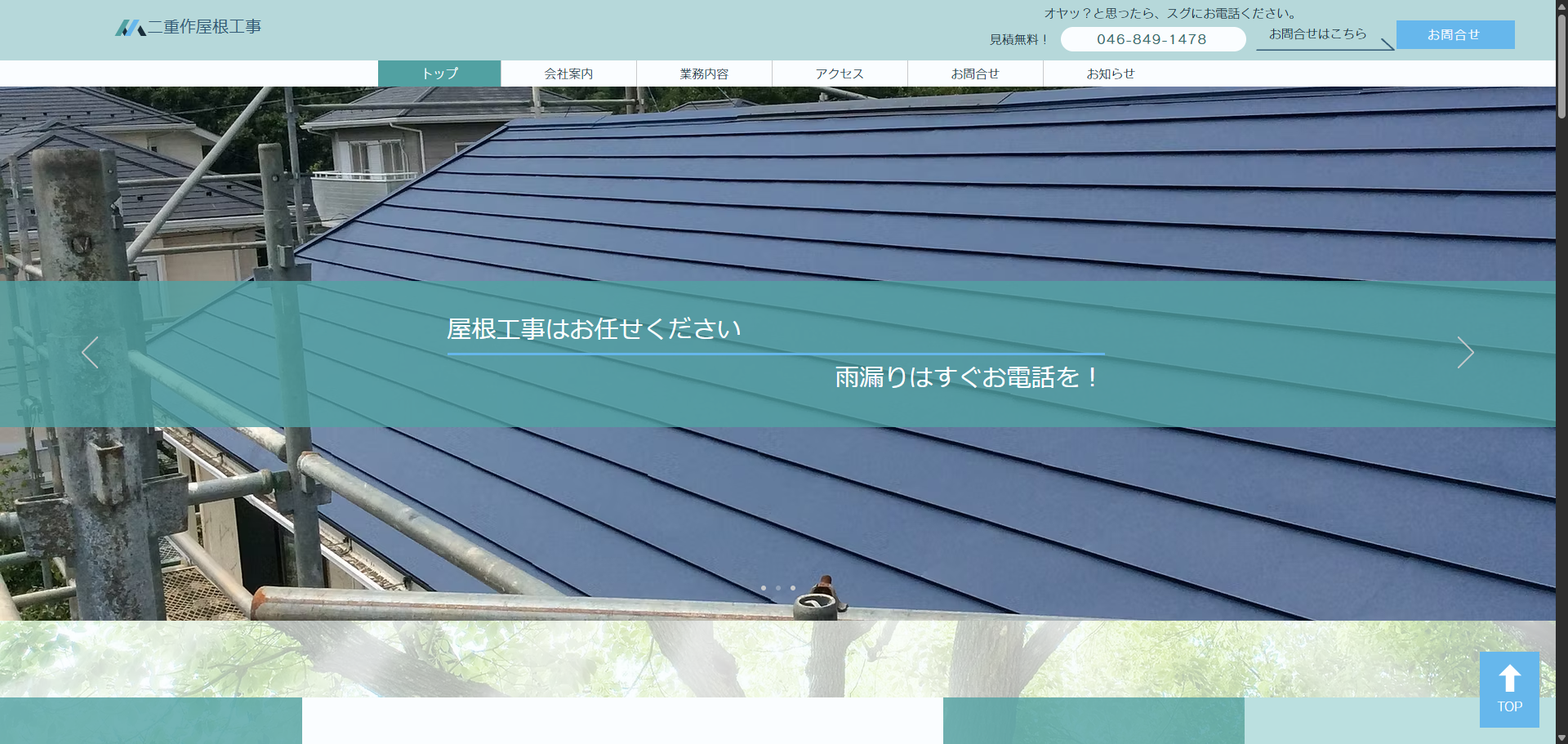Viewport: 1568px width, 744px height.
Task: Click the scrollbar down arrow
Action: (1561, 737)
